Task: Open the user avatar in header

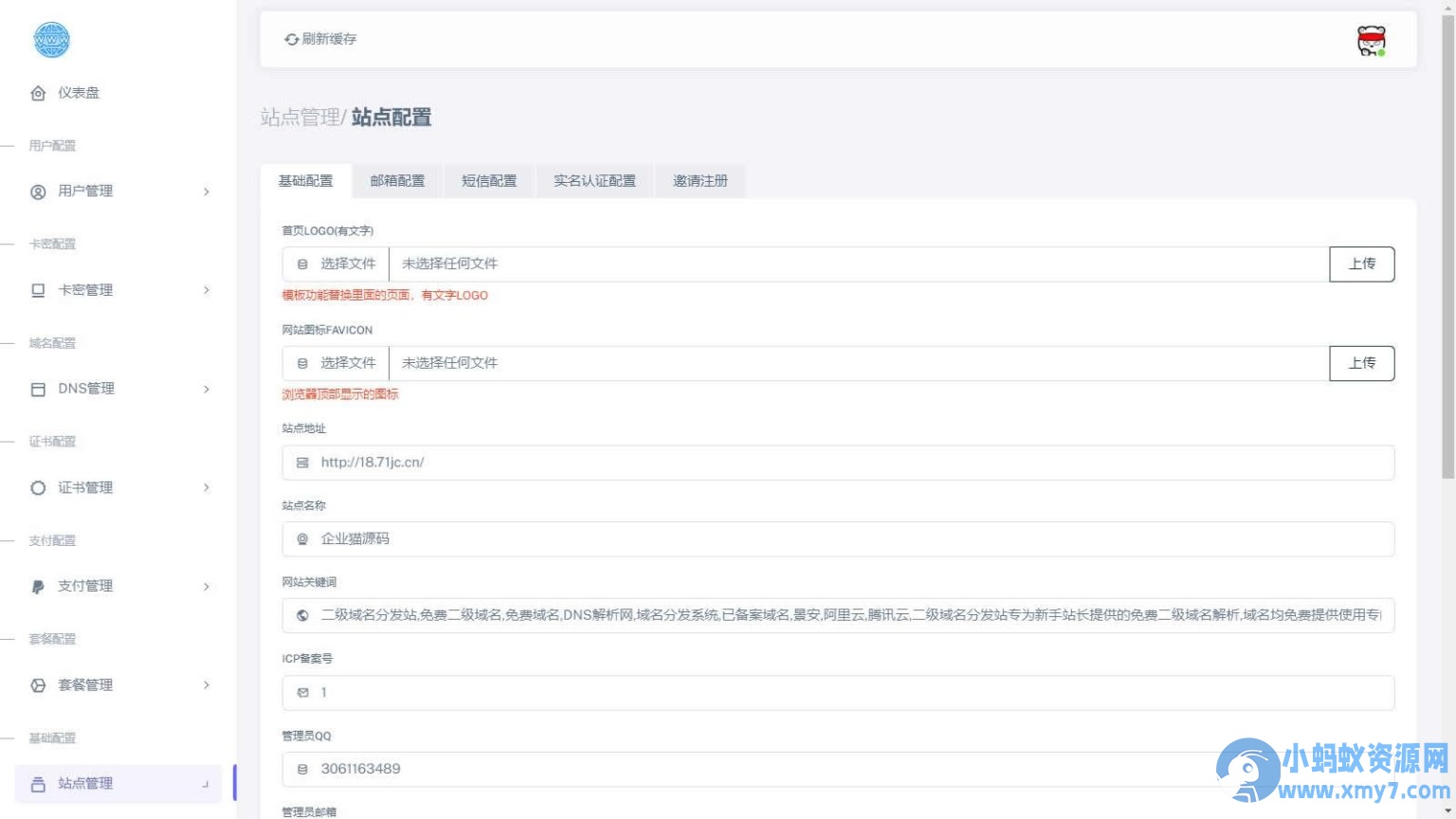Action: tap(1372, 41)
